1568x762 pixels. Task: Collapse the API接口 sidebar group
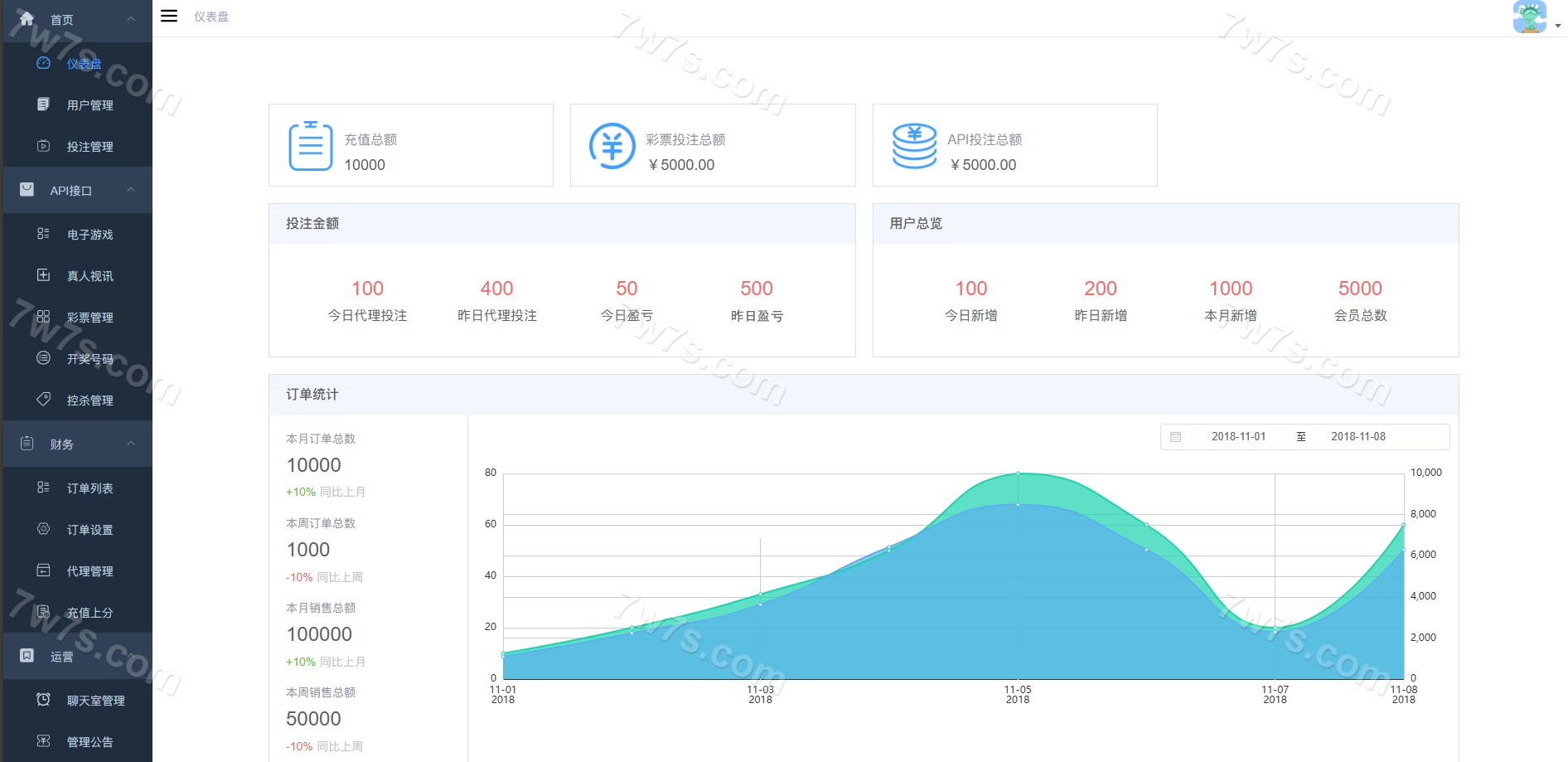pyautogui.click(x=131, y=190)
